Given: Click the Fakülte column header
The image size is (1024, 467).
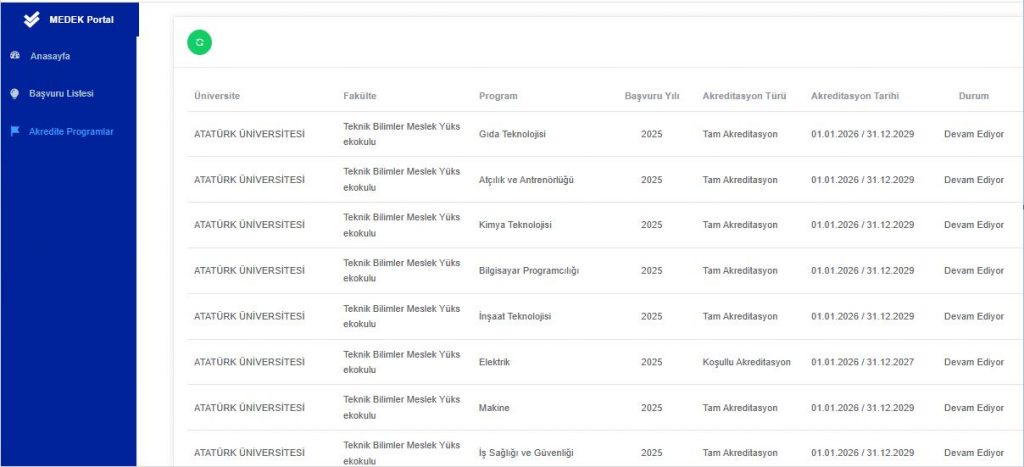Looking at the screenshot, I should pos(359,96).
